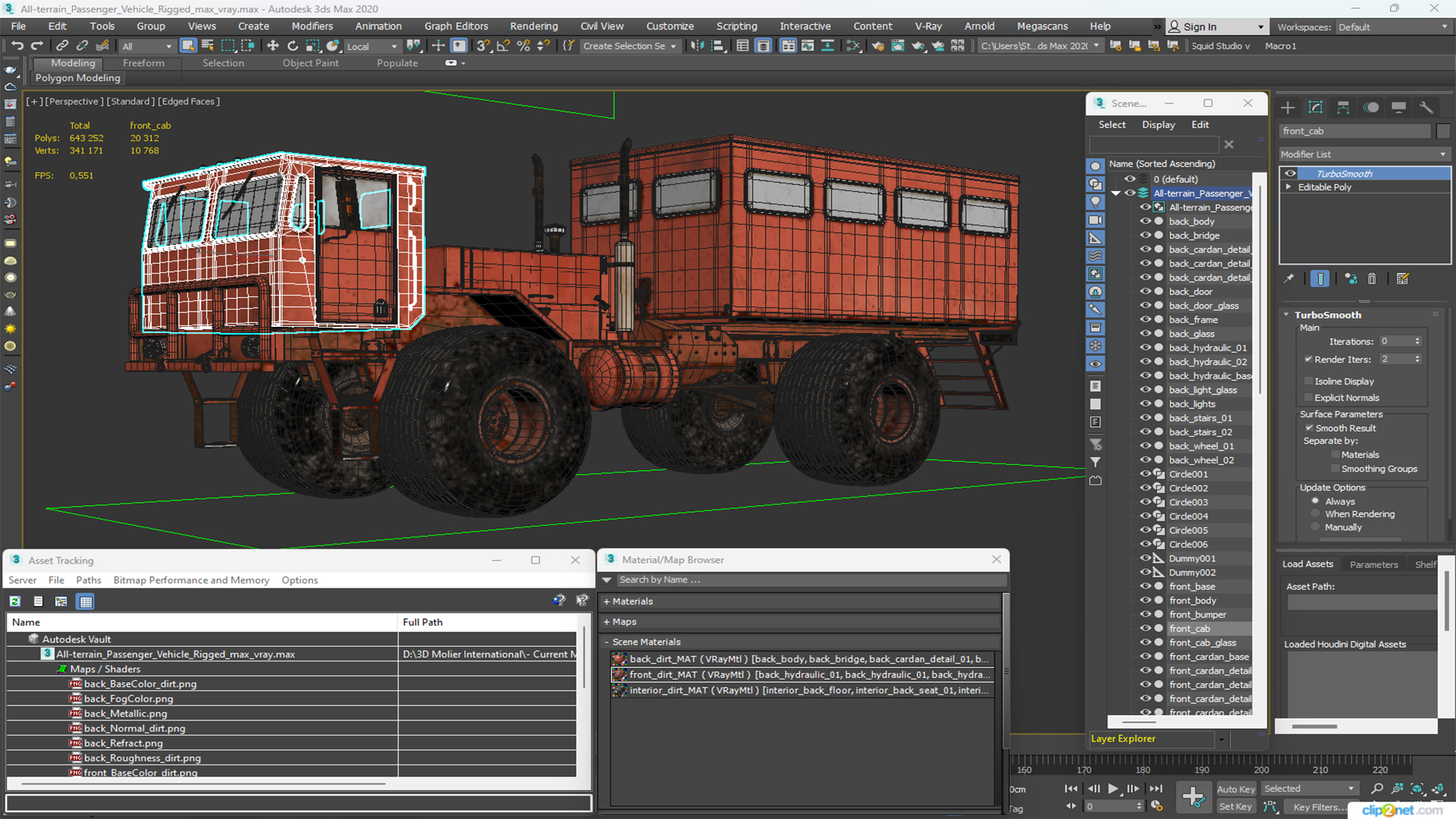The image size is (1456, 819).
Task: Select When Rendering update option
Action: coord(1315,514)
